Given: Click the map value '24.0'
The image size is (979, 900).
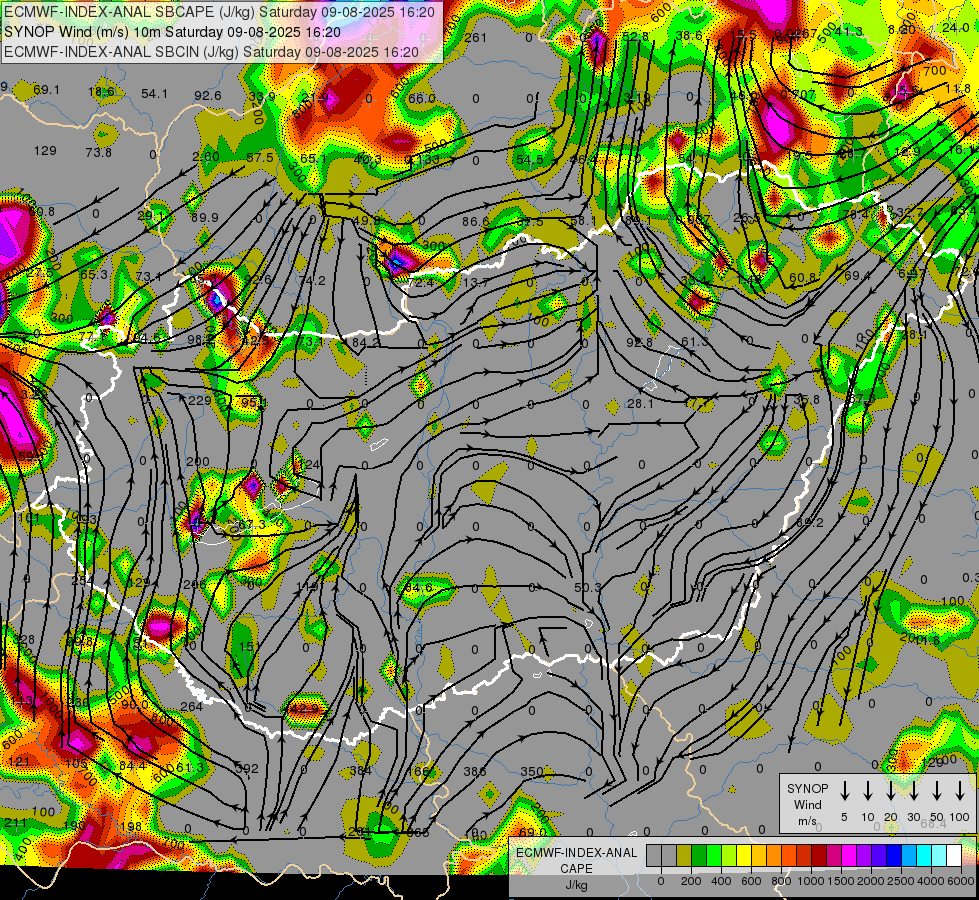Looking at the screenshot, I should tap(956, 27).
